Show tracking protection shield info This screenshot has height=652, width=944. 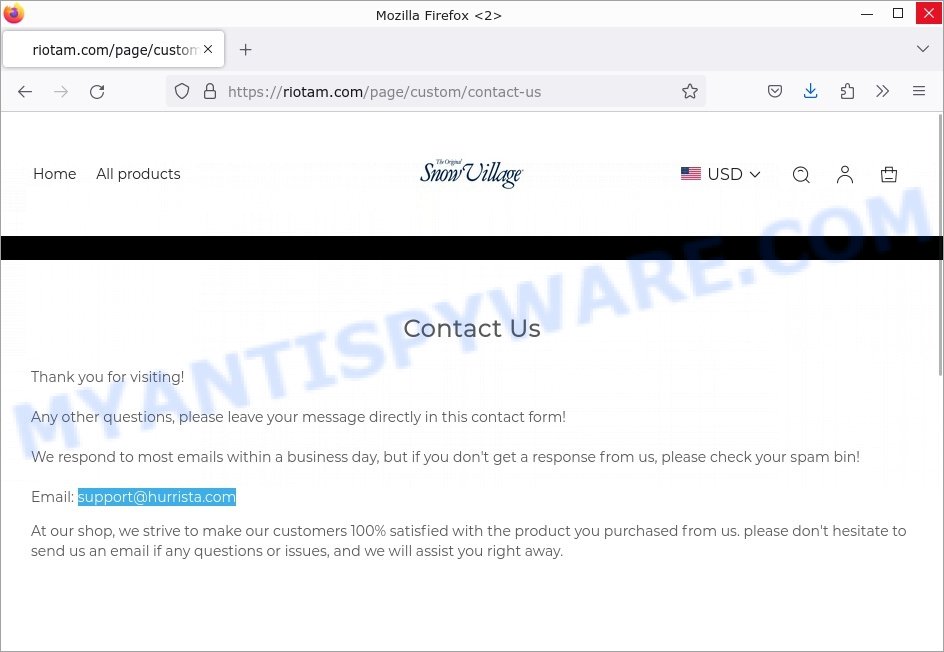click(182, 92)
